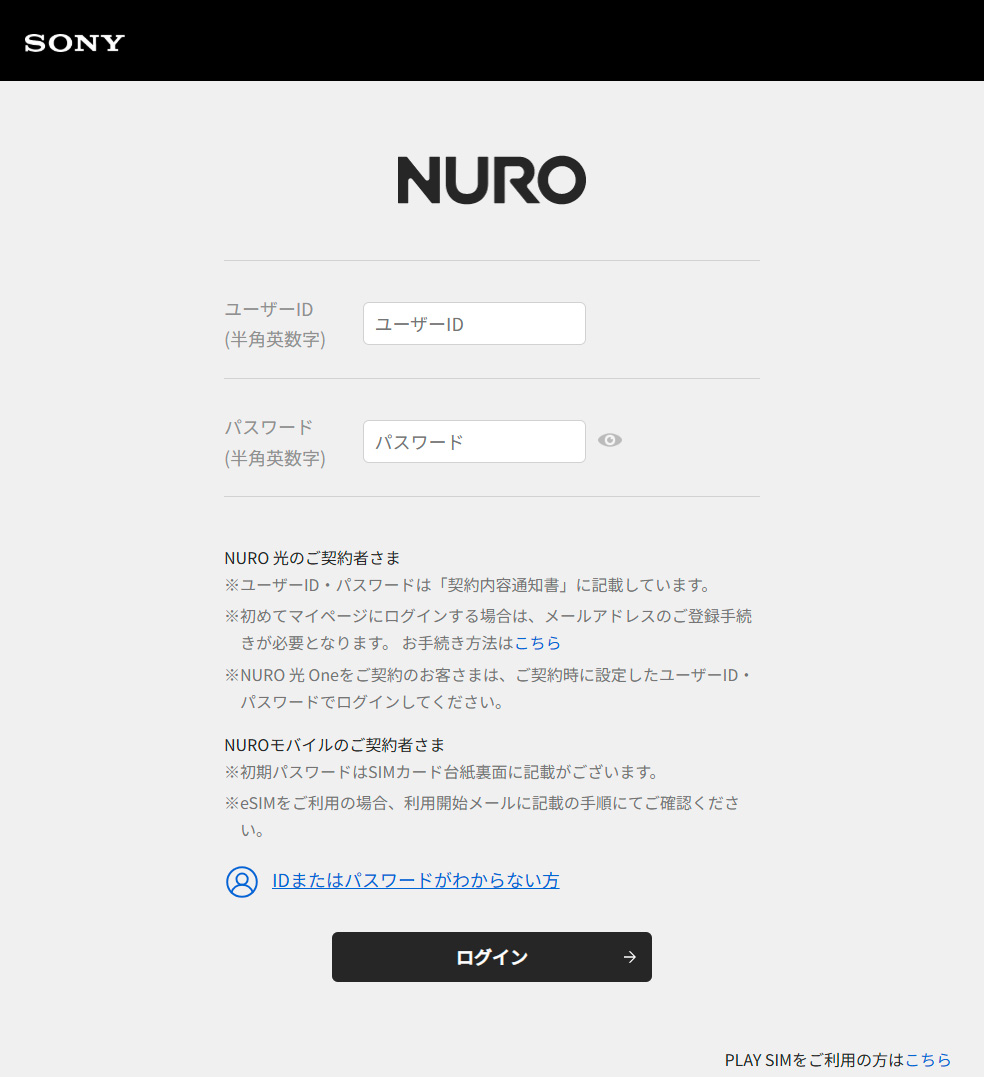Click the NURO logo
Image resolution: width=984 pixels, height=1077 pixels.
point(492,180)
